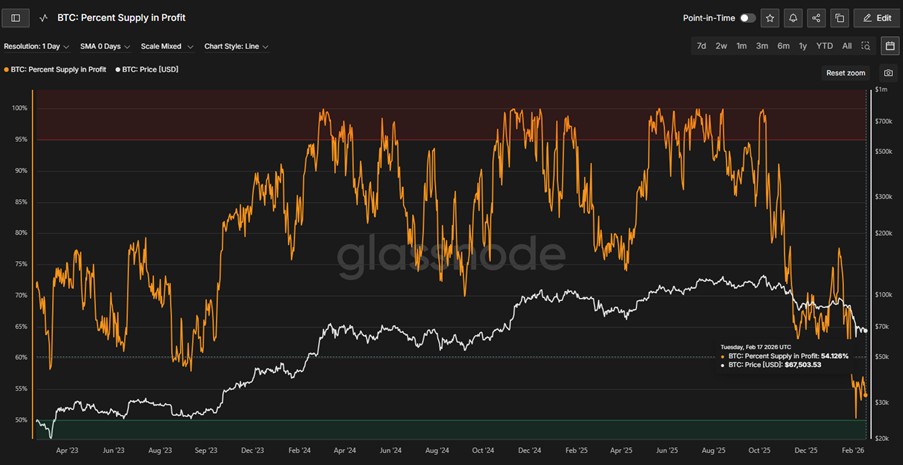The width and height of the screenshot is (903, 465).
Task: Add chart to favorites with star icon
Action: [x=770, y=18]
